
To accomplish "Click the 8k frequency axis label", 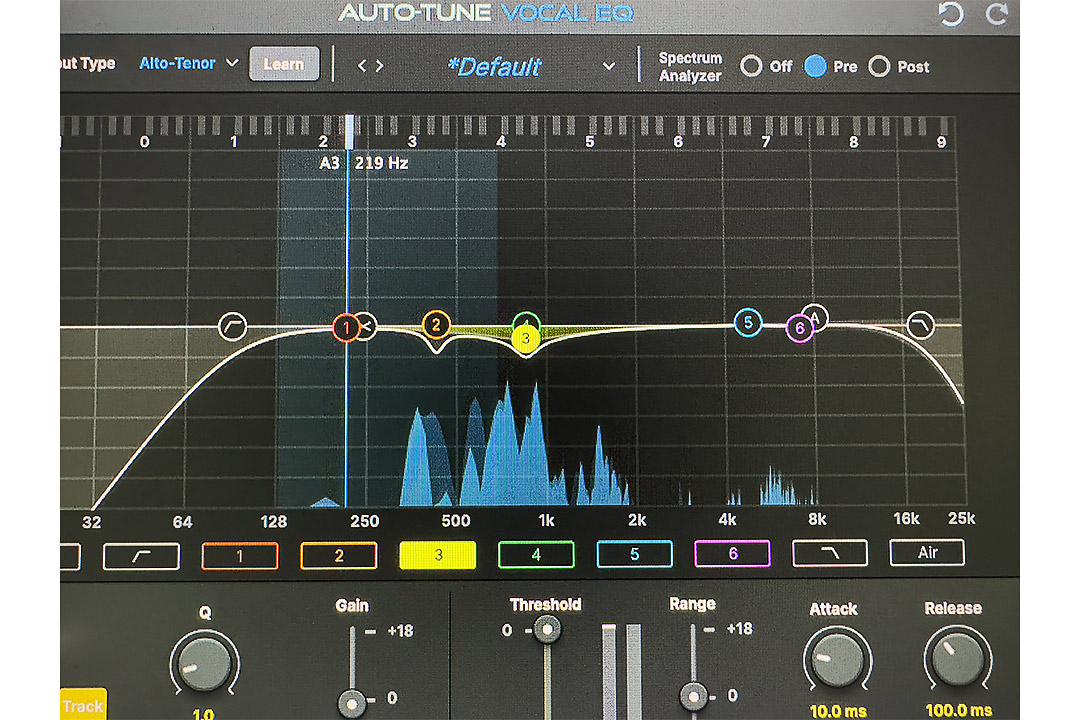I will click(x=817, y=520).
